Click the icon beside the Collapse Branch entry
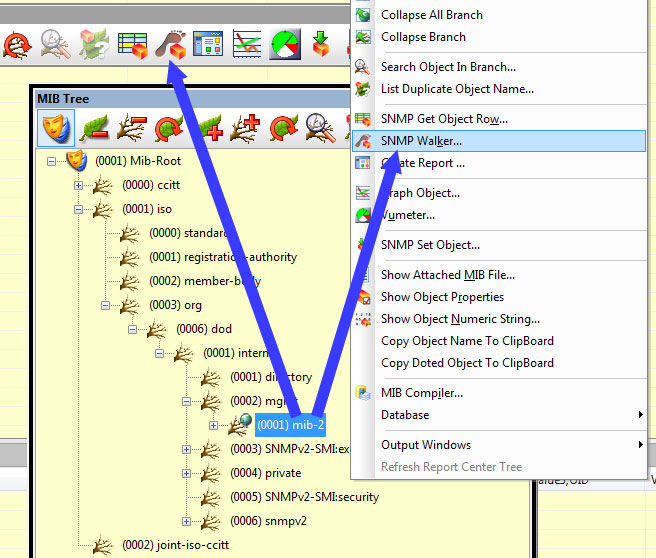656x558 pixels. pos(363,37)
